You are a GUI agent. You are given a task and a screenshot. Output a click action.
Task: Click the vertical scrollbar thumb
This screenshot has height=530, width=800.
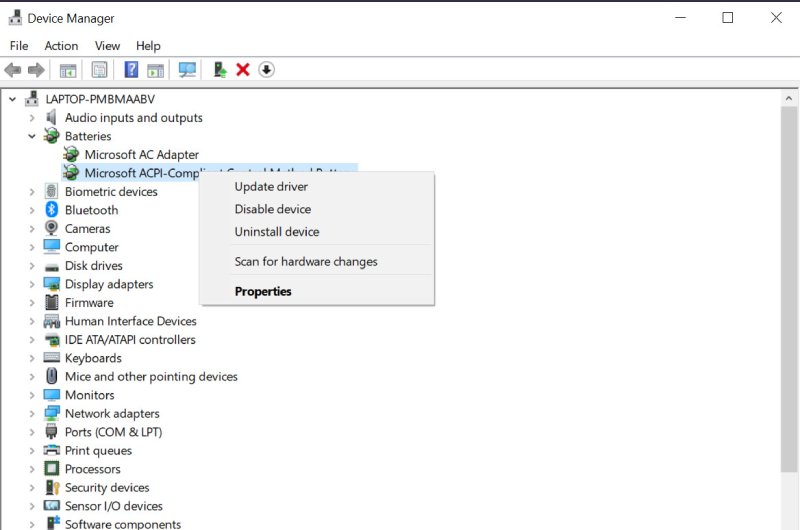[x=789, y=290]
